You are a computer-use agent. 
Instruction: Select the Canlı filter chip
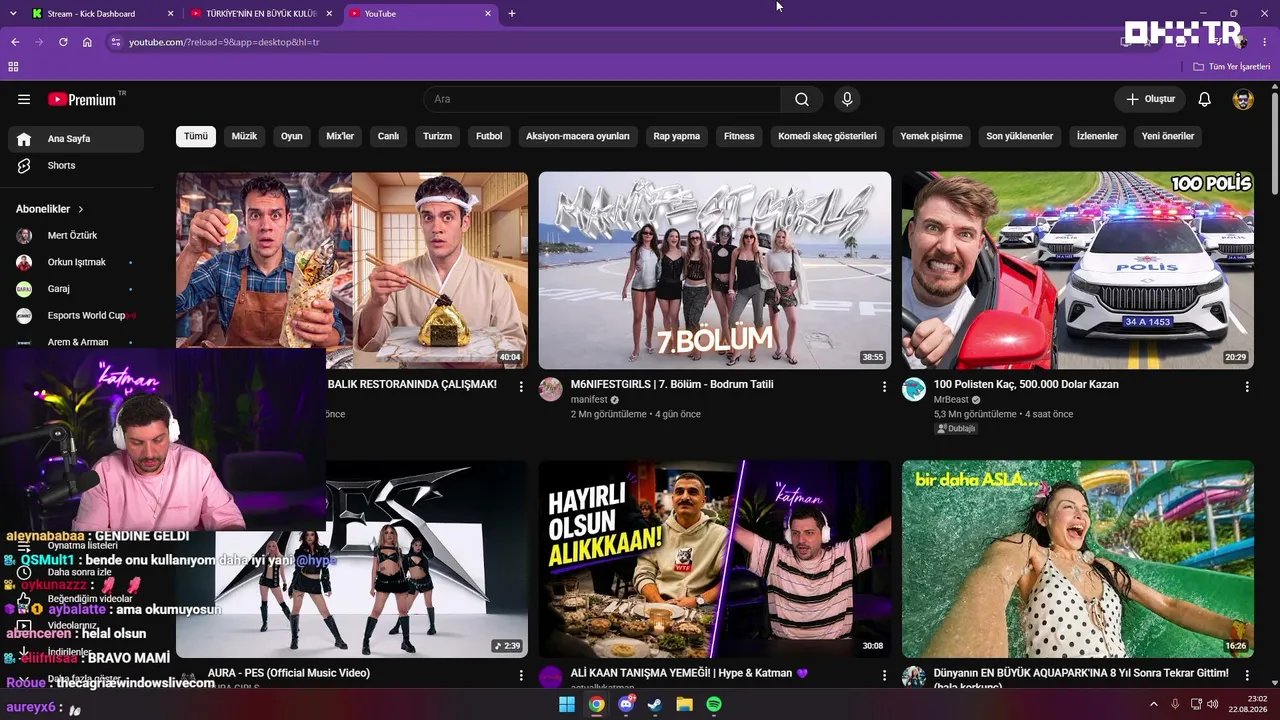(388, 136)
